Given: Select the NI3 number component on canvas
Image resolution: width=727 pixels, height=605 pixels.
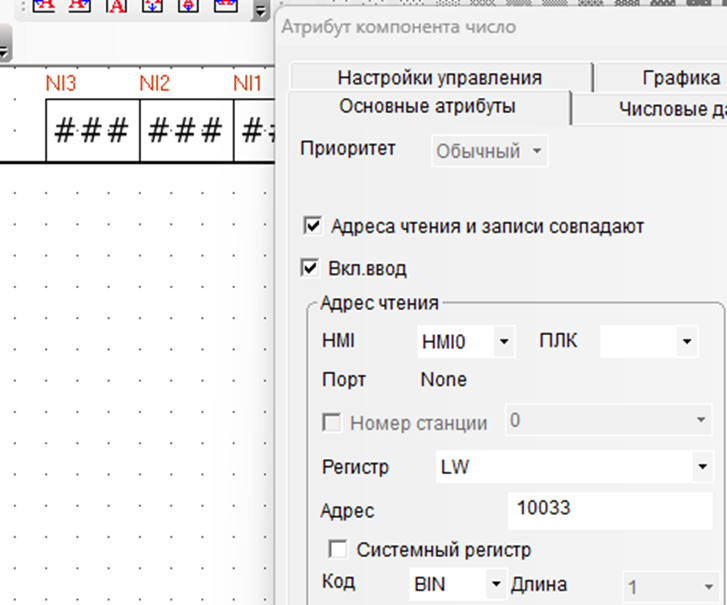Looking at the screenshot, I should (x=93, y=130).
